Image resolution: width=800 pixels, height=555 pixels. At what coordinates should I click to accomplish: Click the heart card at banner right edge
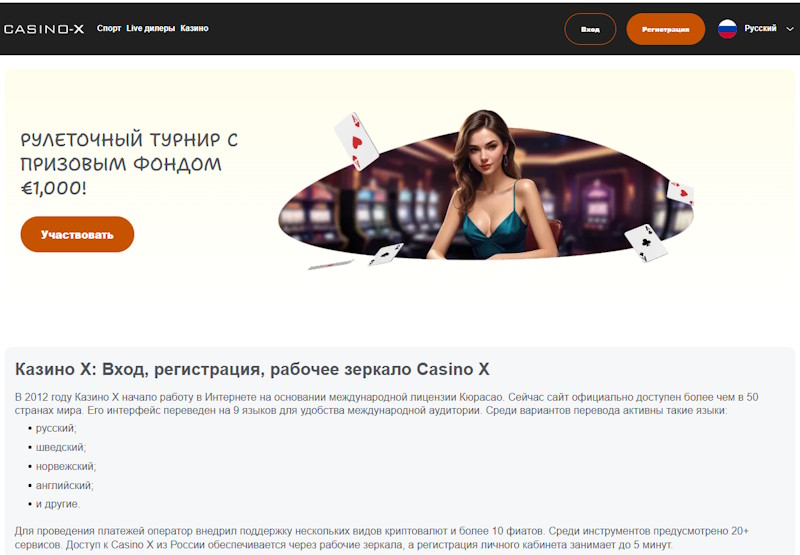click(x=681, y=193)
